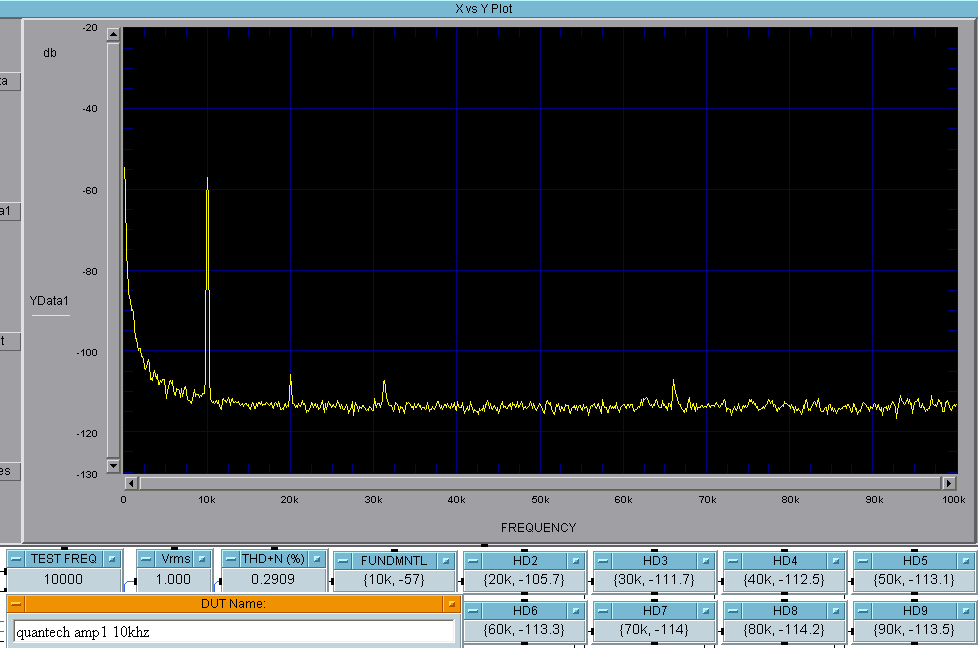Click the 0 X-axis minimum value
Viewport: 978px width, 648px height.
point(123,500)
